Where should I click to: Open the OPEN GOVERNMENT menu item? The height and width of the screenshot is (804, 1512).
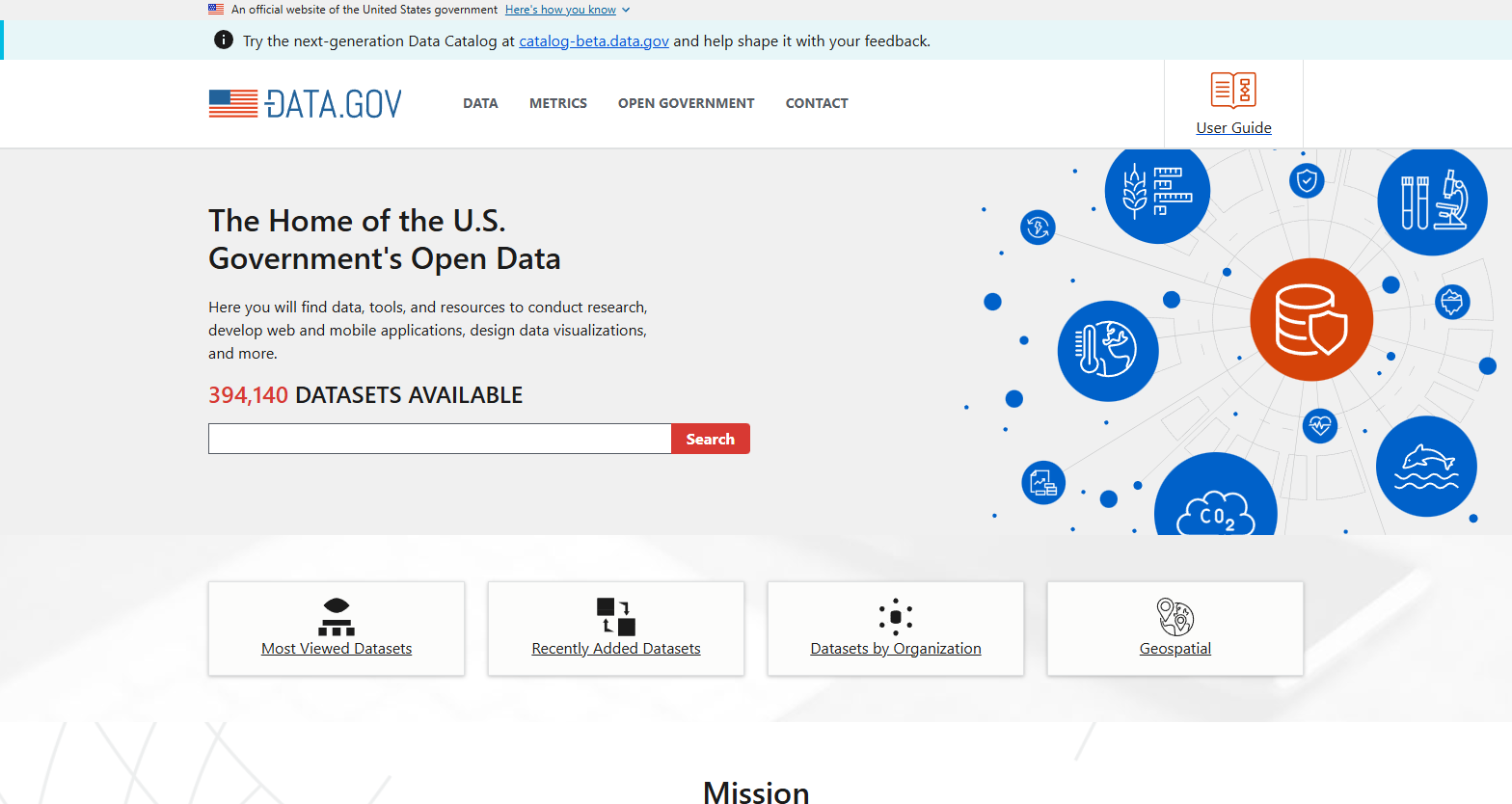pos(687,103)
